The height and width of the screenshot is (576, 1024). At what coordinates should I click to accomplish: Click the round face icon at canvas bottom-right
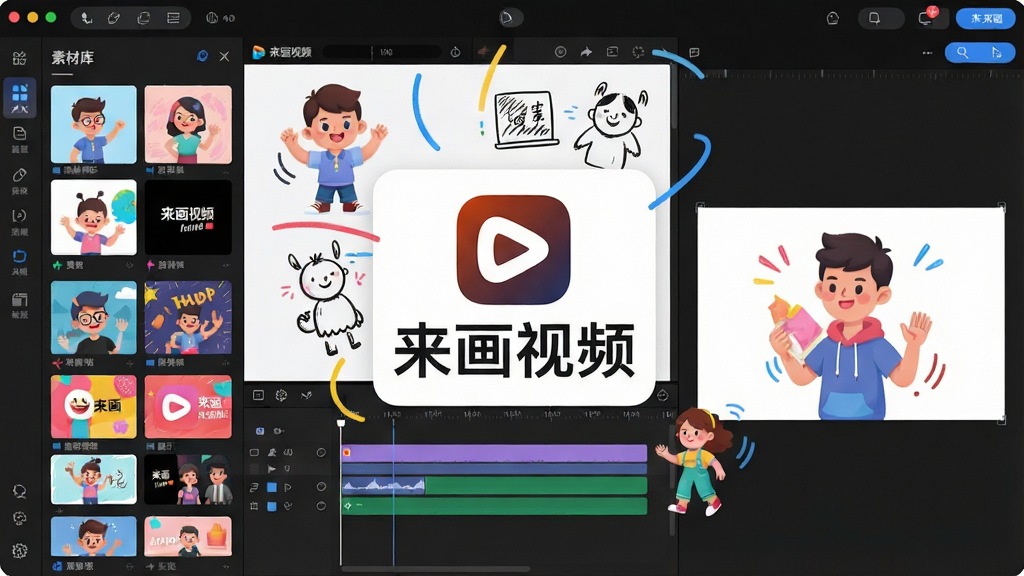(x=662, y=395)
